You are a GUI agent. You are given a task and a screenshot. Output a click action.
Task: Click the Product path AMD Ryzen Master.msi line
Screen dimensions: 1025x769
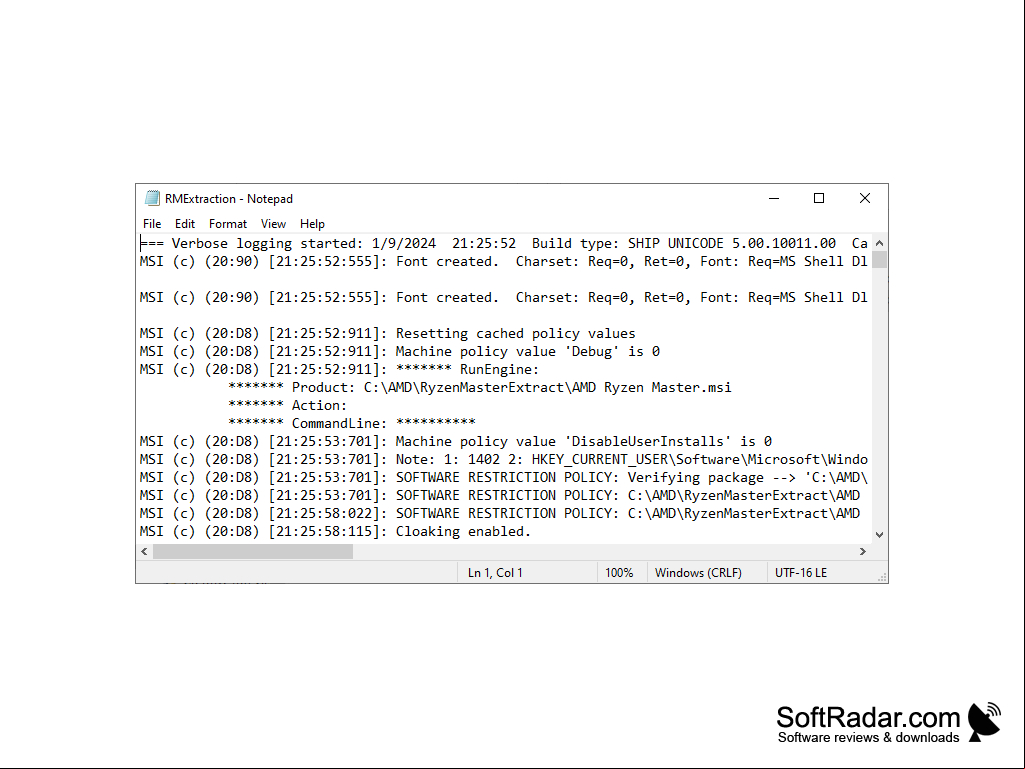[x=480, y=387]
